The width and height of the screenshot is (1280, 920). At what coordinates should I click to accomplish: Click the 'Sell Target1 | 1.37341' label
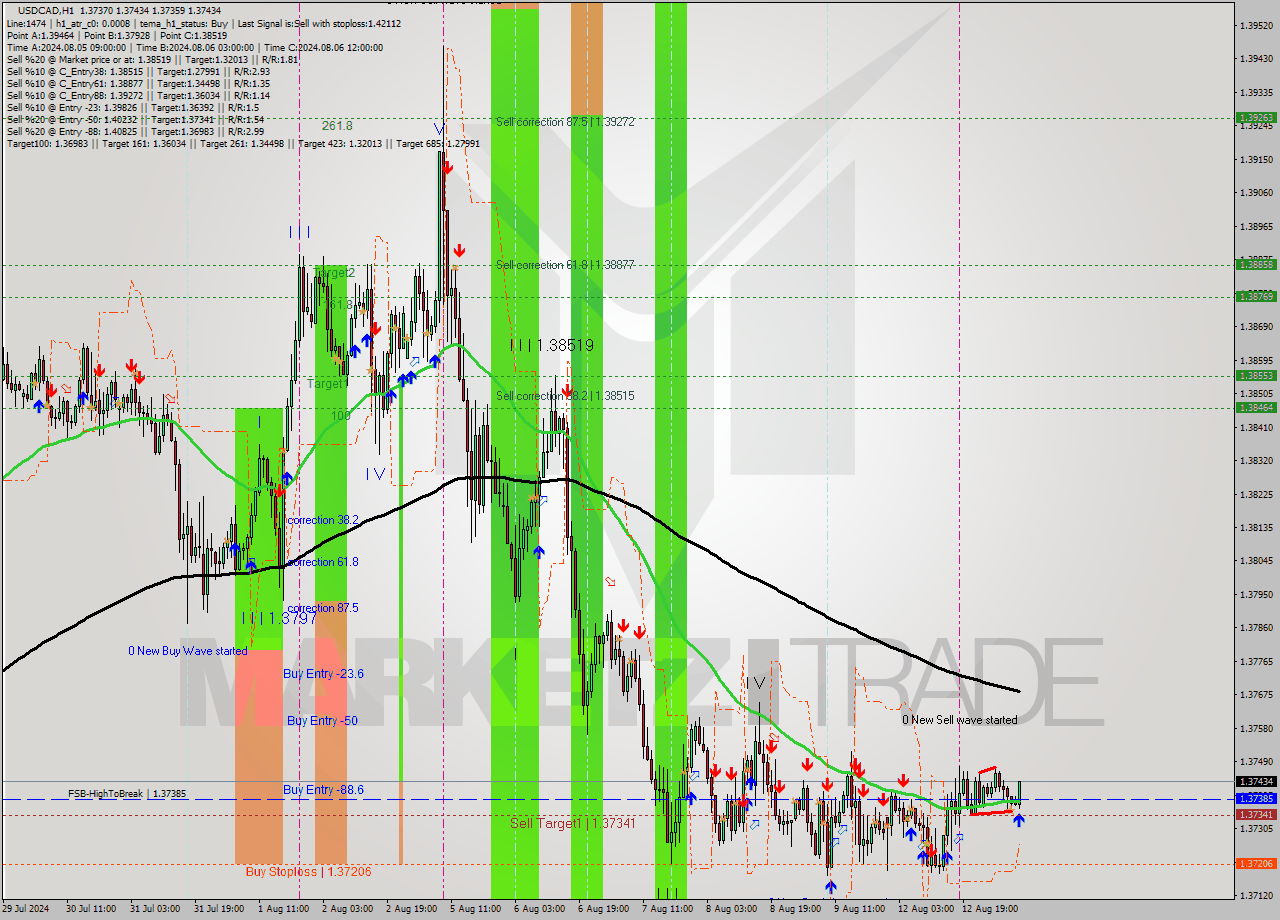coord(573,823)
